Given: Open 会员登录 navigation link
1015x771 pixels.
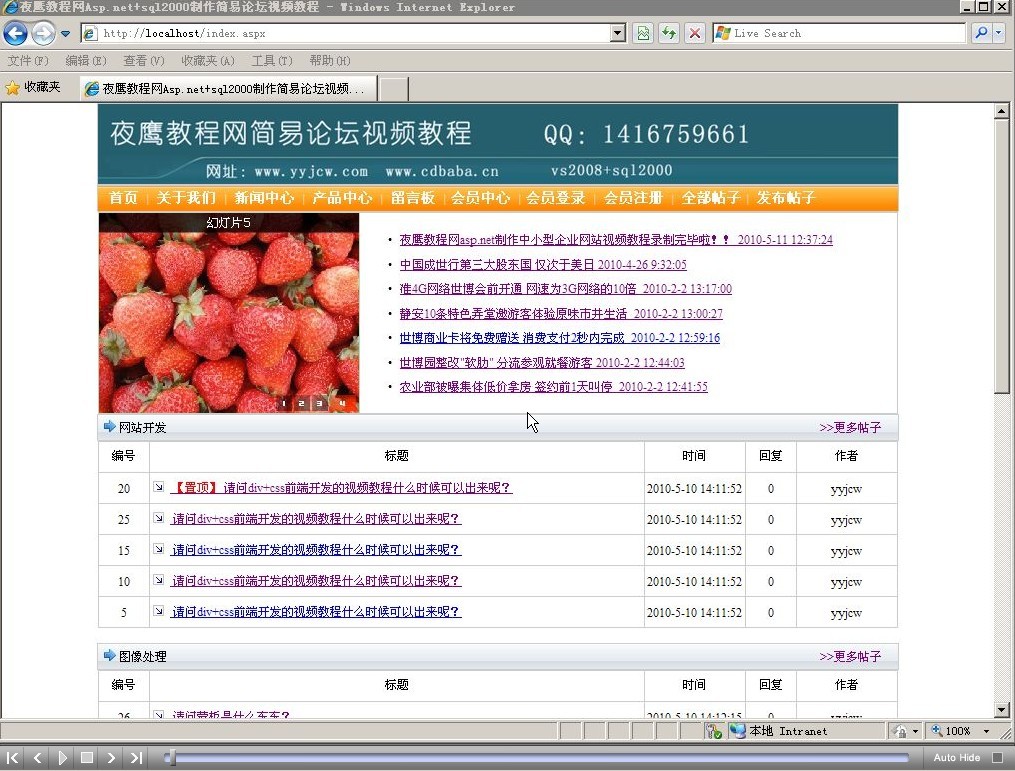Looking at the screenshot, I should pyautogui.click(x=555, y=197).
